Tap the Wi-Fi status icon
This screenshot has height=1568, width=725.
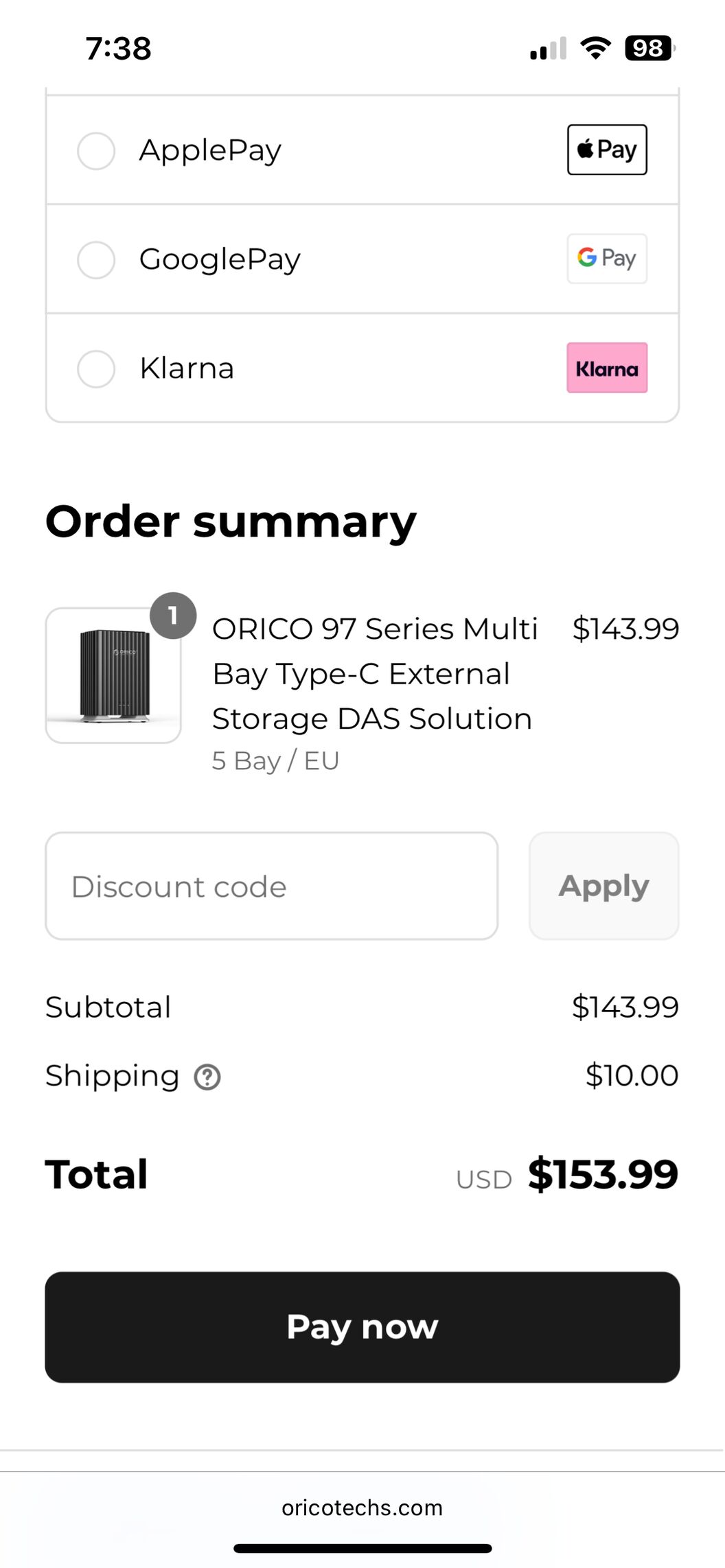[595, 48]
